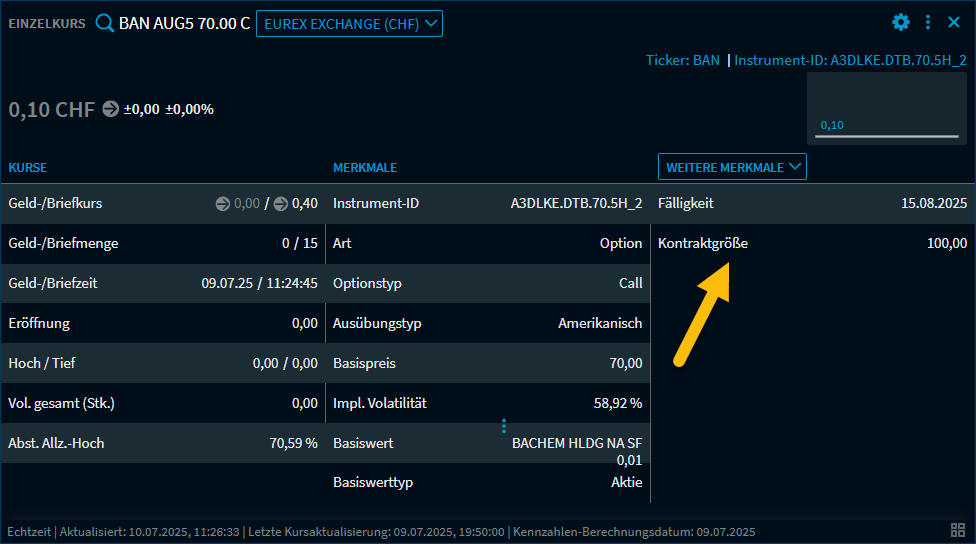Click the Kontraktgröße row label
Image resolution: width=976 pixels, height=544 pixels.
click(703, 243)
